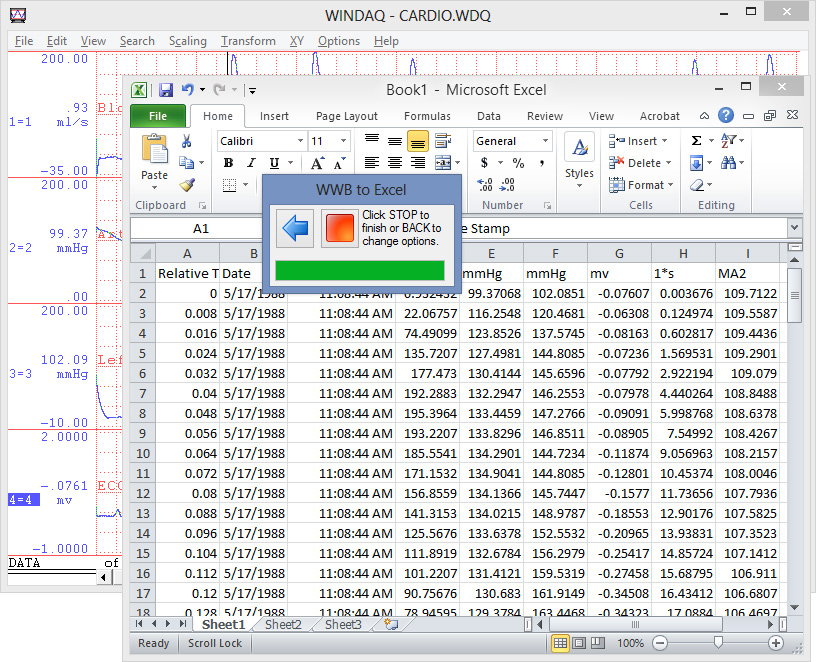
Task: Click the Cut scissors icon
Action: [186, 141]
